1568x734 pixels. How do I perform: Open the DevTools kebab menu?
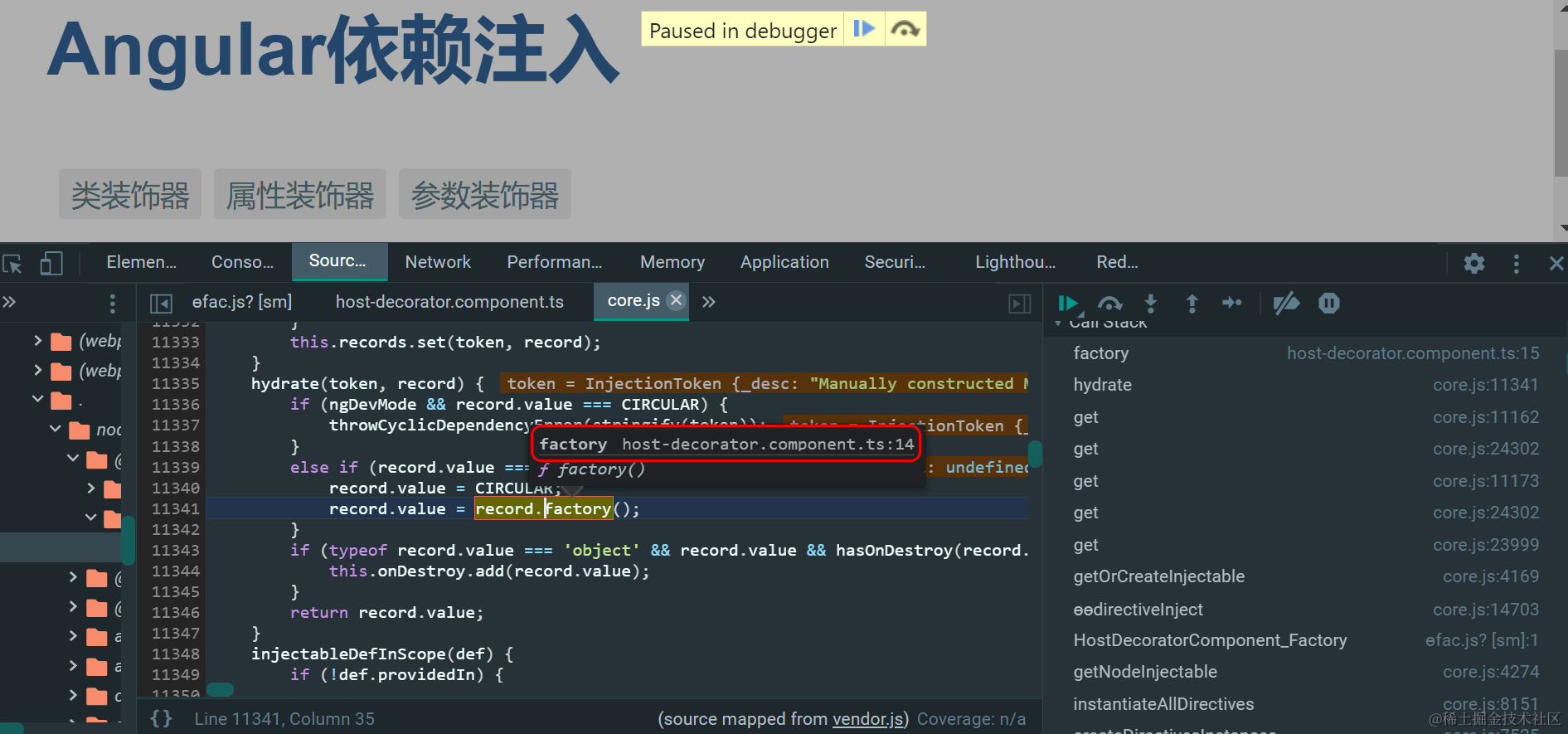(1517, 264)
